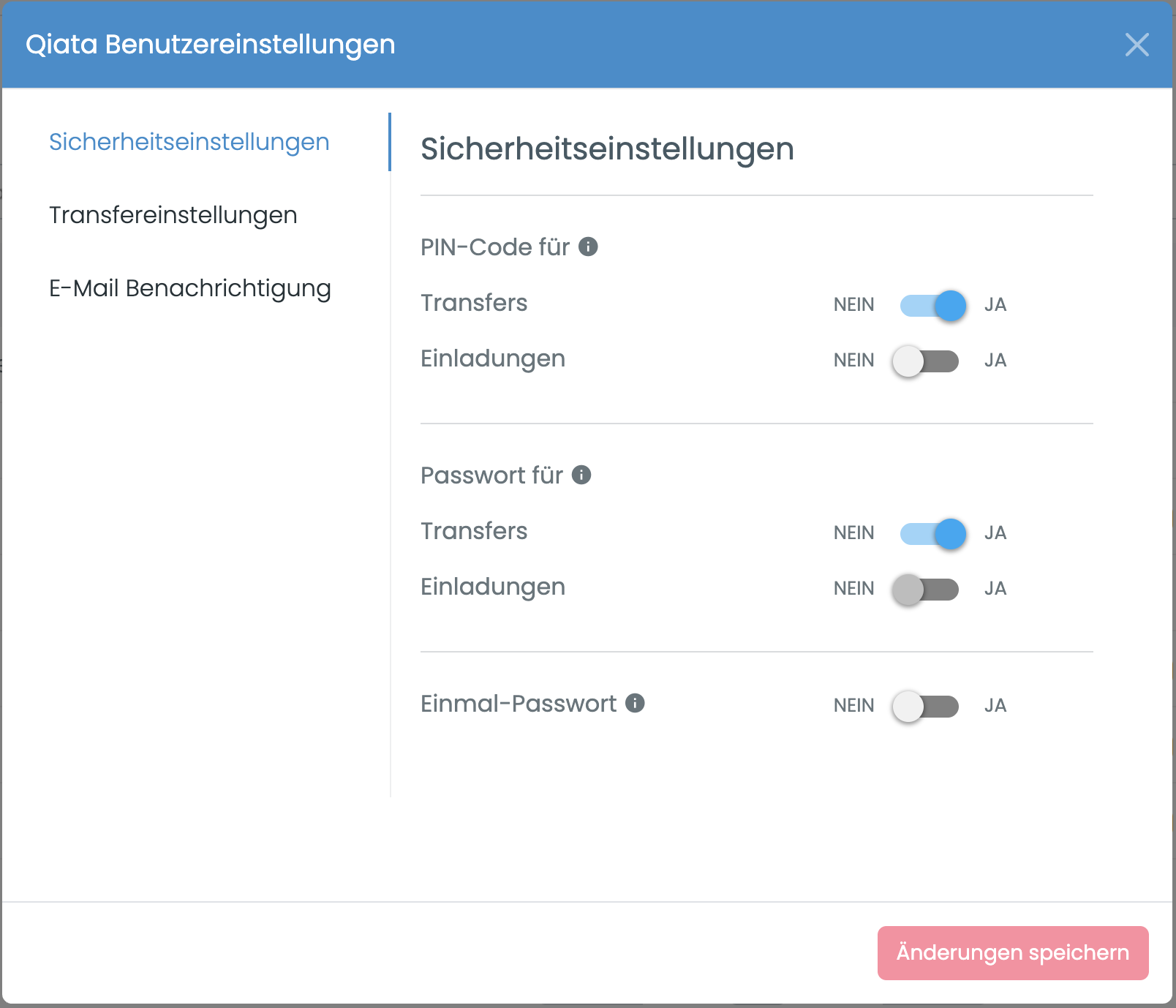Click the JA label beside Einmal-Passwort
This screenshot has width=1176, height=1008.
pos(996,704)
